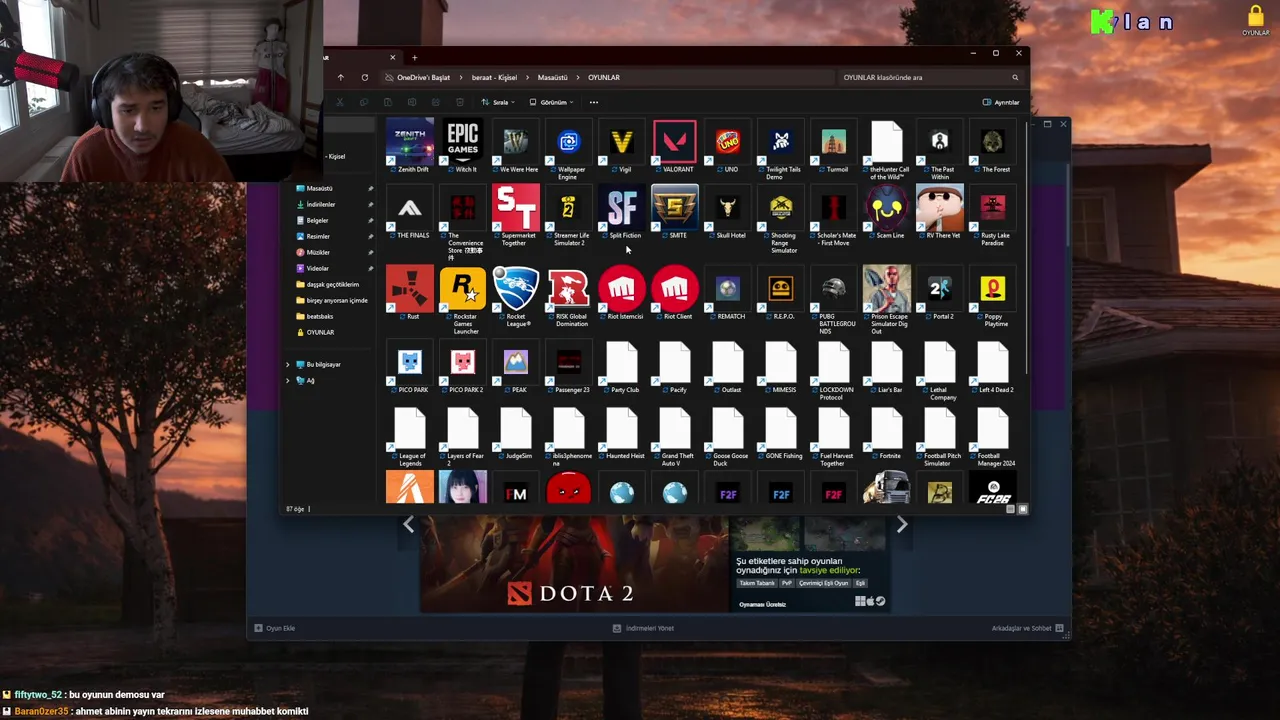The width and height of the screenshot is (1280, 720).
Task: Click the refresh button in Explorer
Action: point(365,77)
